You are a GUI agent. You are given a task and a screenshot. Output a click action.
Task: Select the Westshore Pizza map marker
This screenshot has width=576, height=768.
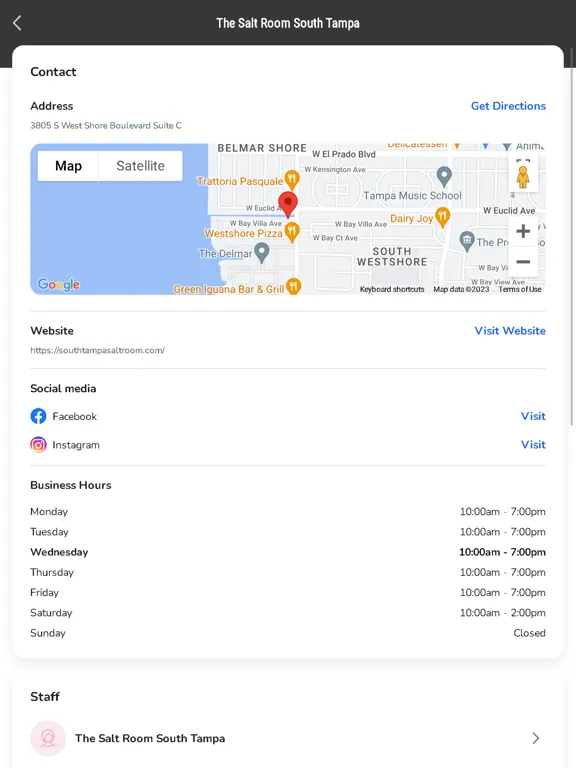pos(292,232)
